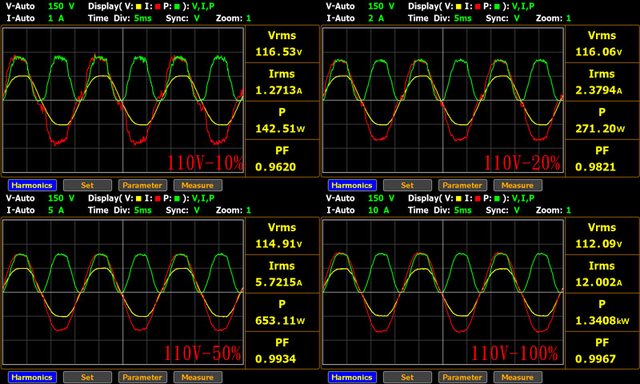Choose Parameter in the 110V-20% panel
Screen dimensions: 640x384
click(x=462, y=185)
